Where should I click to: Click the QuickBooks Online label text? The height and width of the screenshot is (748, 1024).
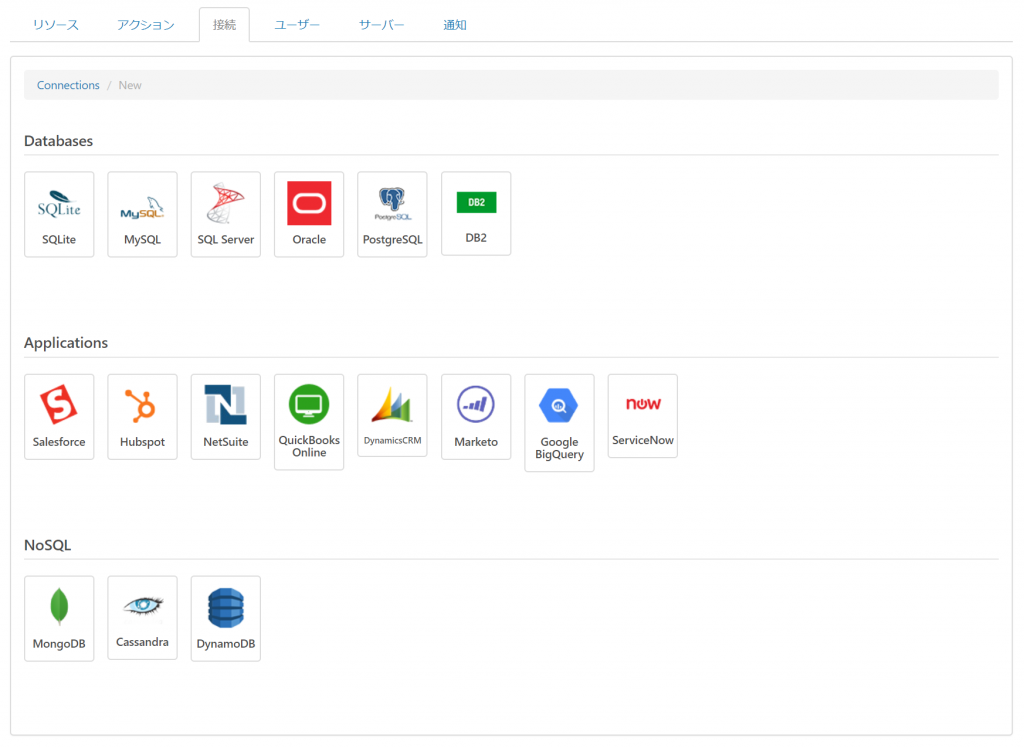[309, 446]
